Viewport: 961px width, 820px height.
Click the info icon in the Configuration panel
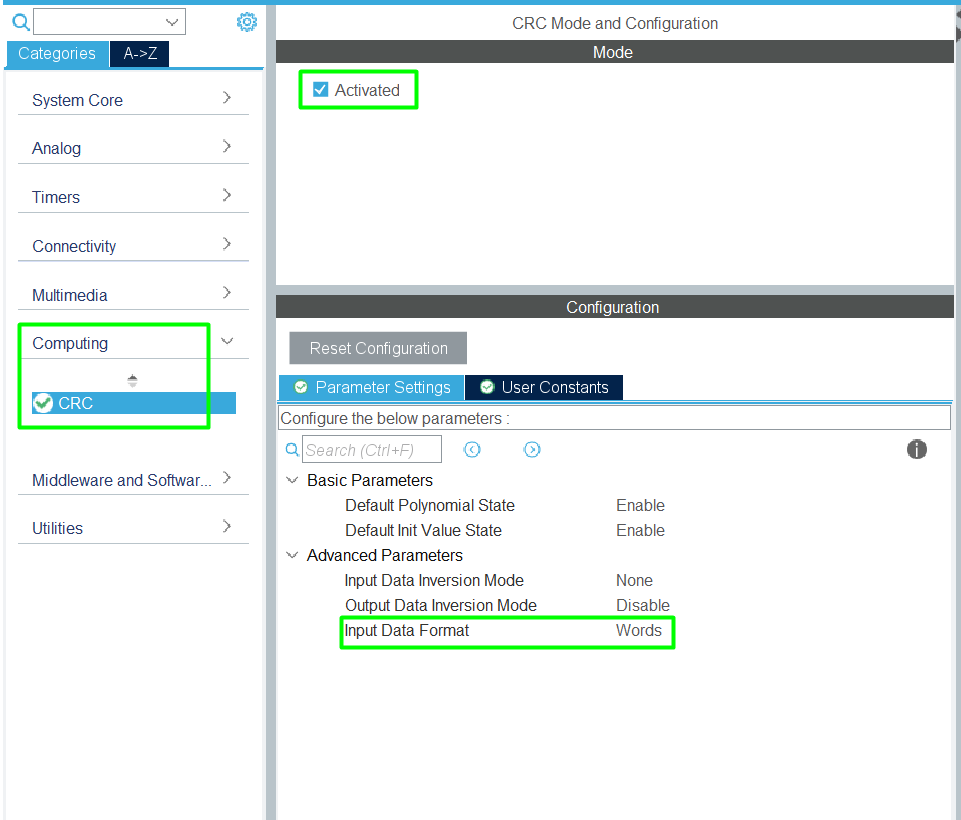(916, 449)
